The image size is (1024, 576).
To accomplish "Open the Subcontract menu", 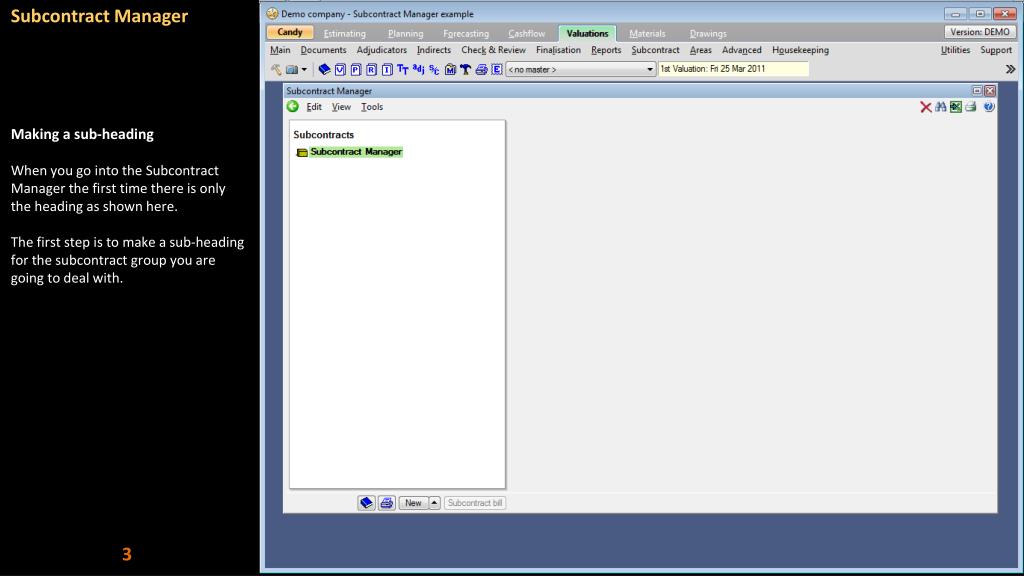I will pyautogui.click(x=655, y=50).
